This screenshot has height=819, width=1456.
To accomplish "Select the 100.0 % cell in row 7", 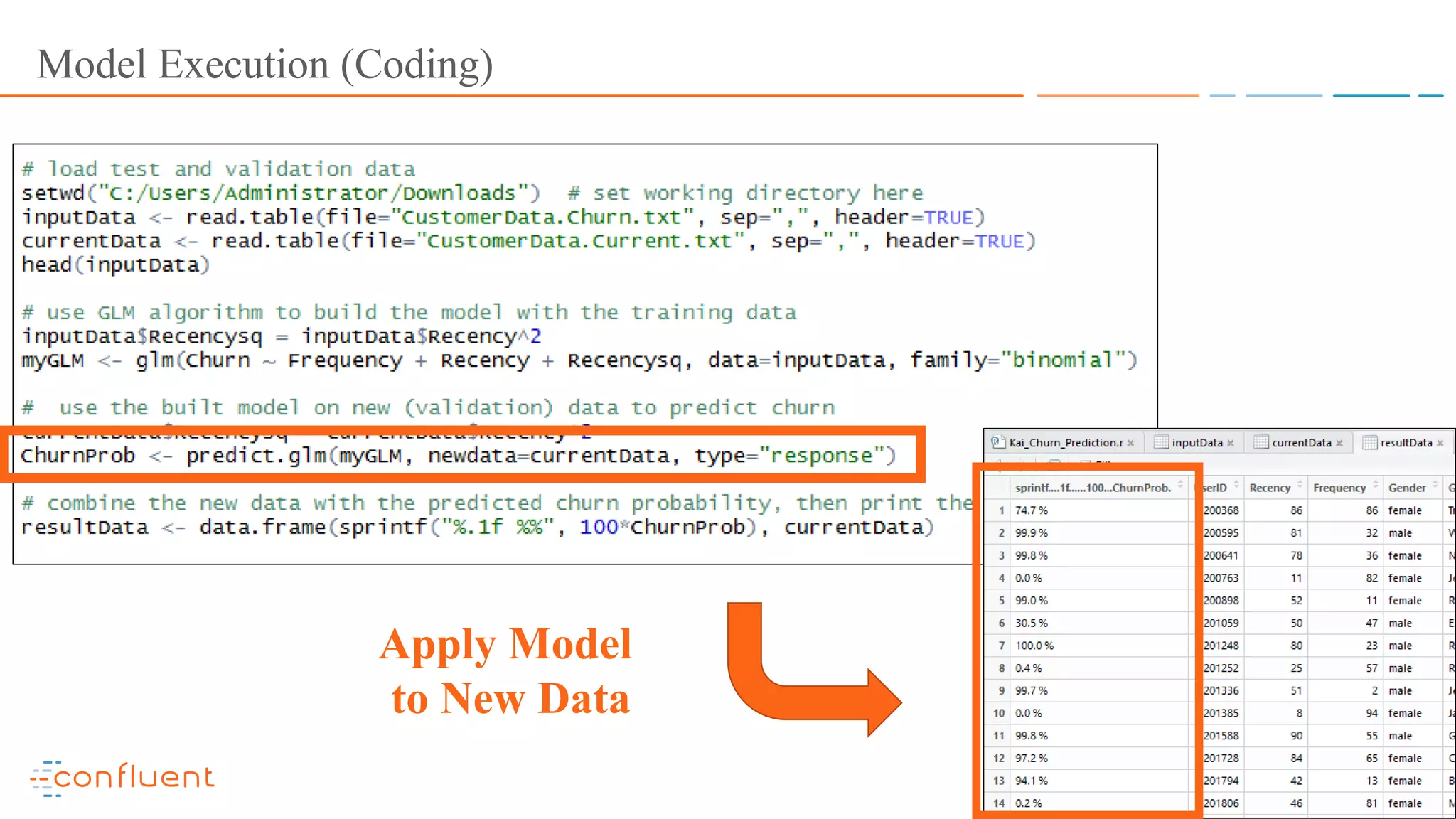I will (1034, 646).
